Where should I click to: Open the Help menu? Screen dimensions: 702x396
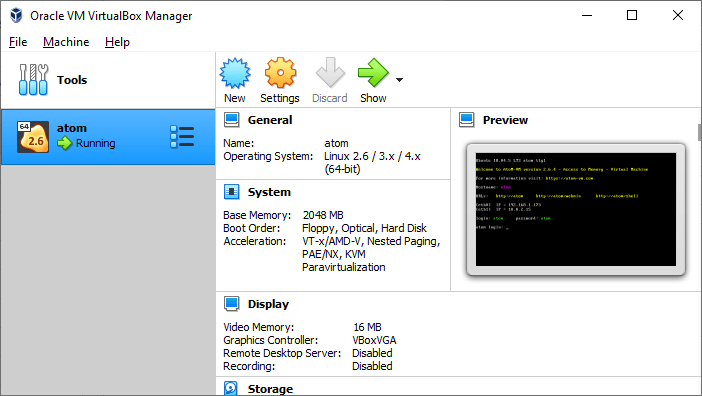click(x=117, y=42)
